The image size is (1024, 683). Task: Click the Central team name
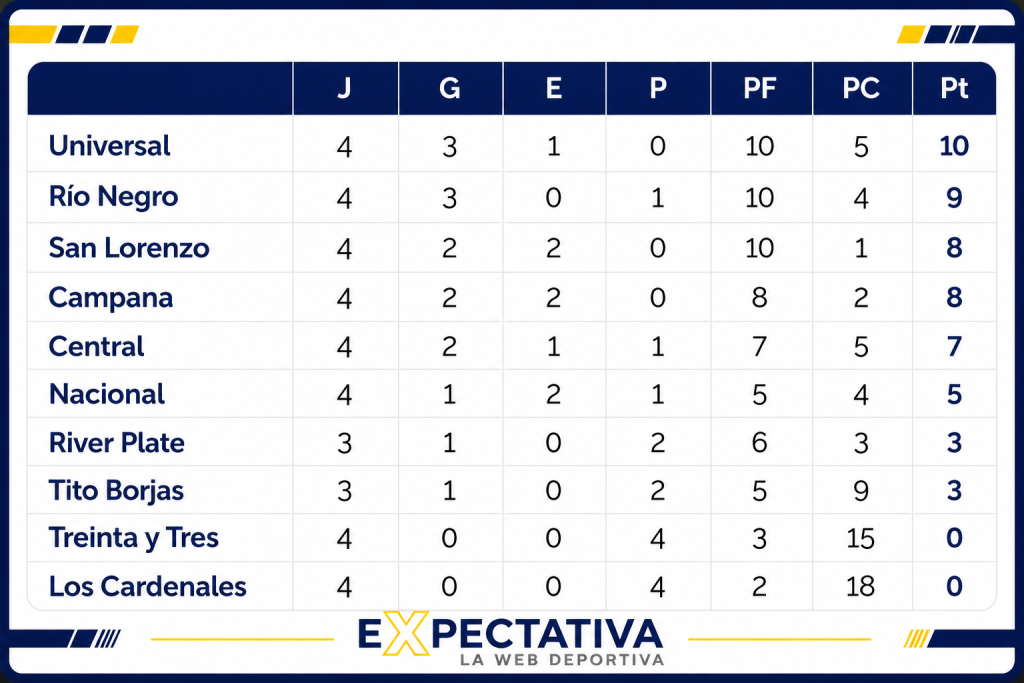(96, 347)
